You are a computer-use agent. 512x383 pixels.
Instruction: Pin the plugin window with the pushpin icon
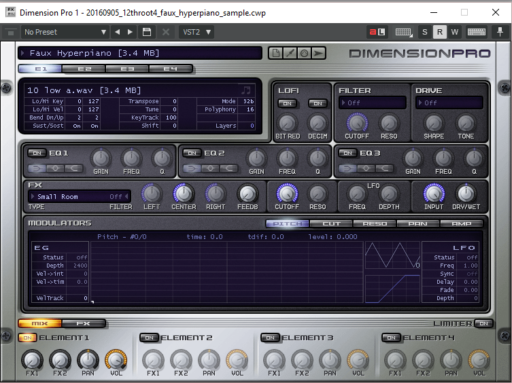[500, 32]
